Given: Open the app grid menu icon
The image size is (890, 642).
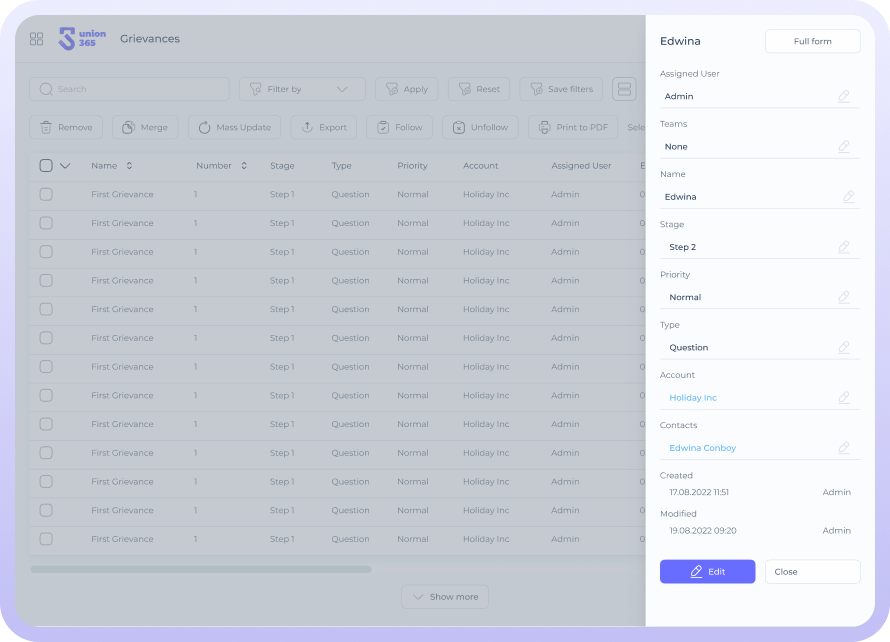Looking at the screenshot, I should click(x=37, y=39).
